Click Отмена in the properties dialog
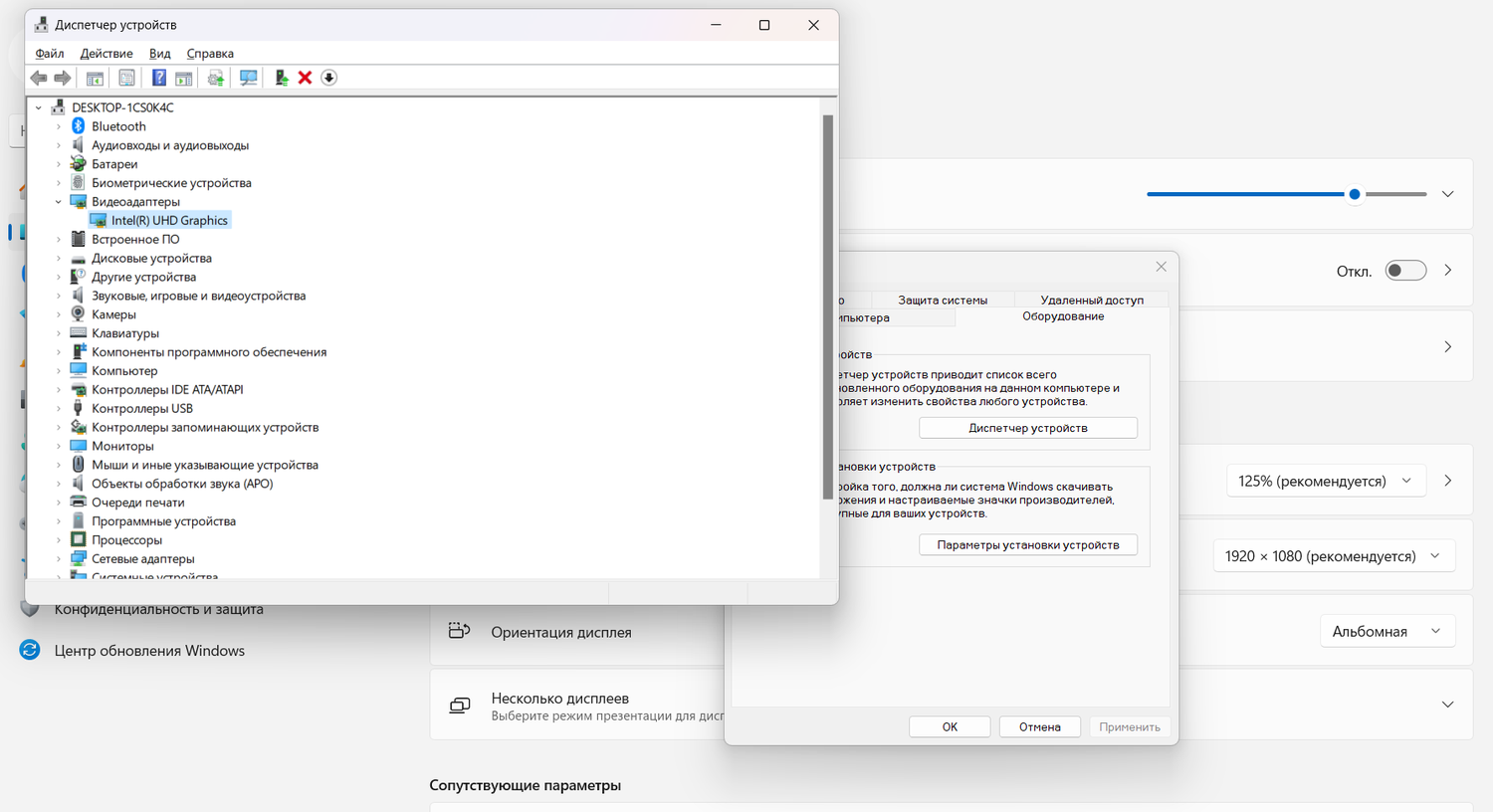 pos(1039,727)
